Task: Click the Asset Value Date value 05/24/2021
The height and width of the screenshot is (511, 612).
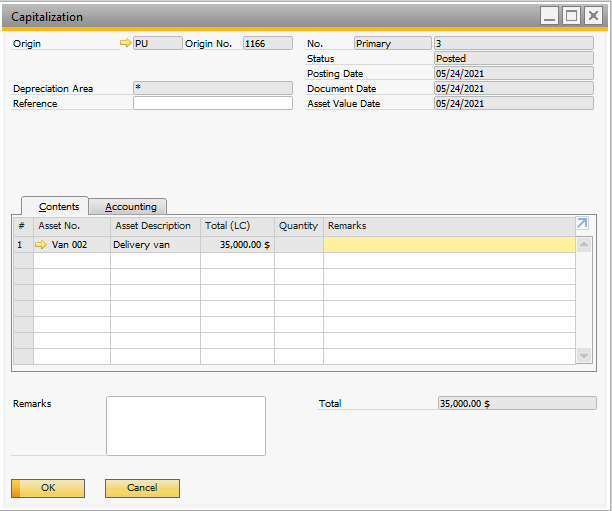Action: point(514,103)
